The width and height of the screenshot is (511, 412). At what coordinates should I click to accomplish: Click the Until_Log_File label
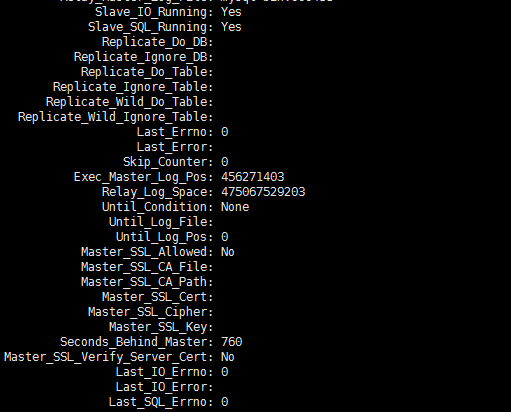pos(161,222)
